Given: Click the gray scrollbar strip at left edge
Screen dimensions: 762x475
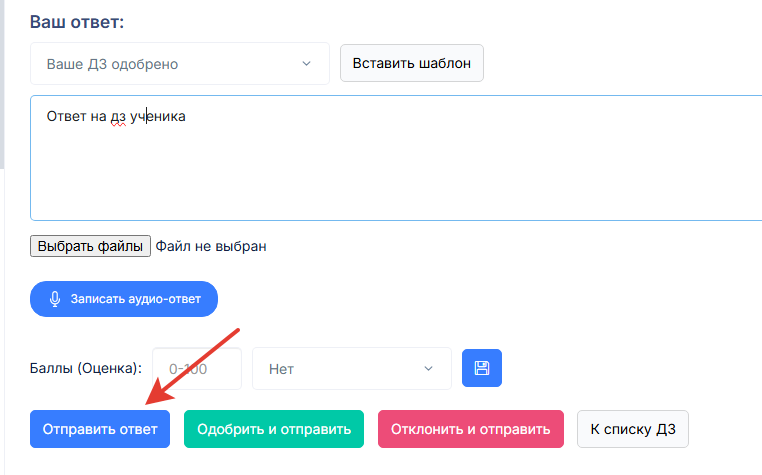Looking at the screenshot, I should tap(2, 85).
